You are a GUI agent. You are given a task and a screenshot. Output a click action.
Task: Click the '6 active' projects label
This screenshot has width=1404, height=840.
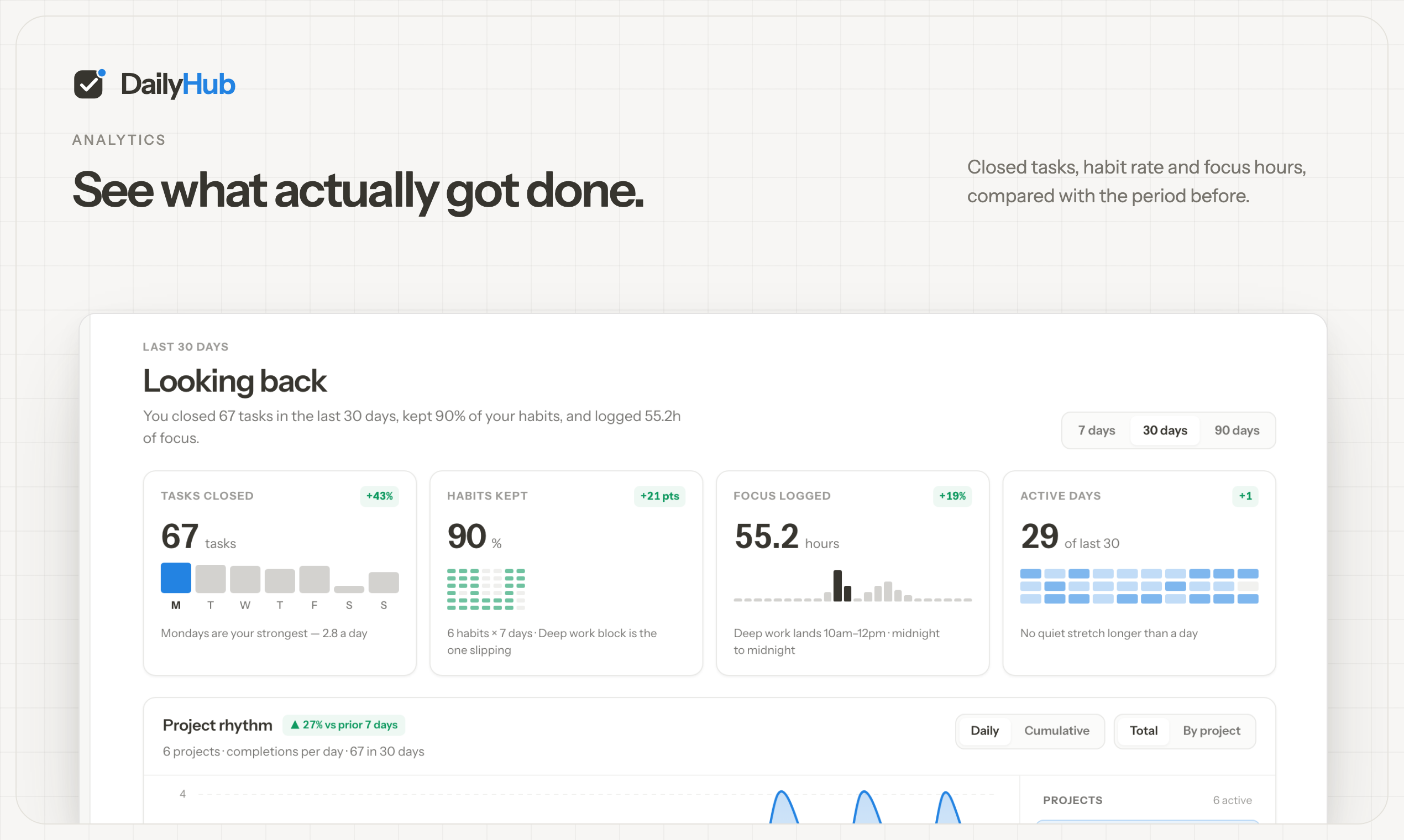pos(1232,800)
